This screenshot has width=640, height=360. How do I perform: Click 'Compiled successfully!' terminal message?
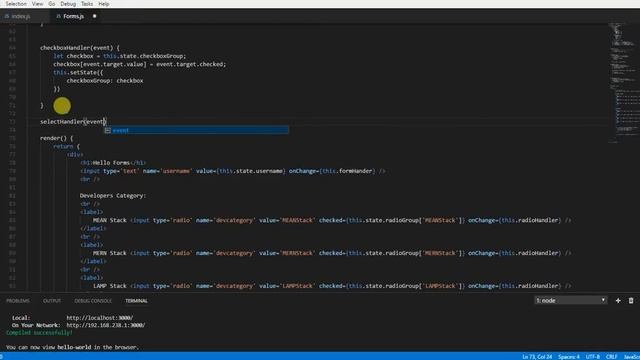39,333
